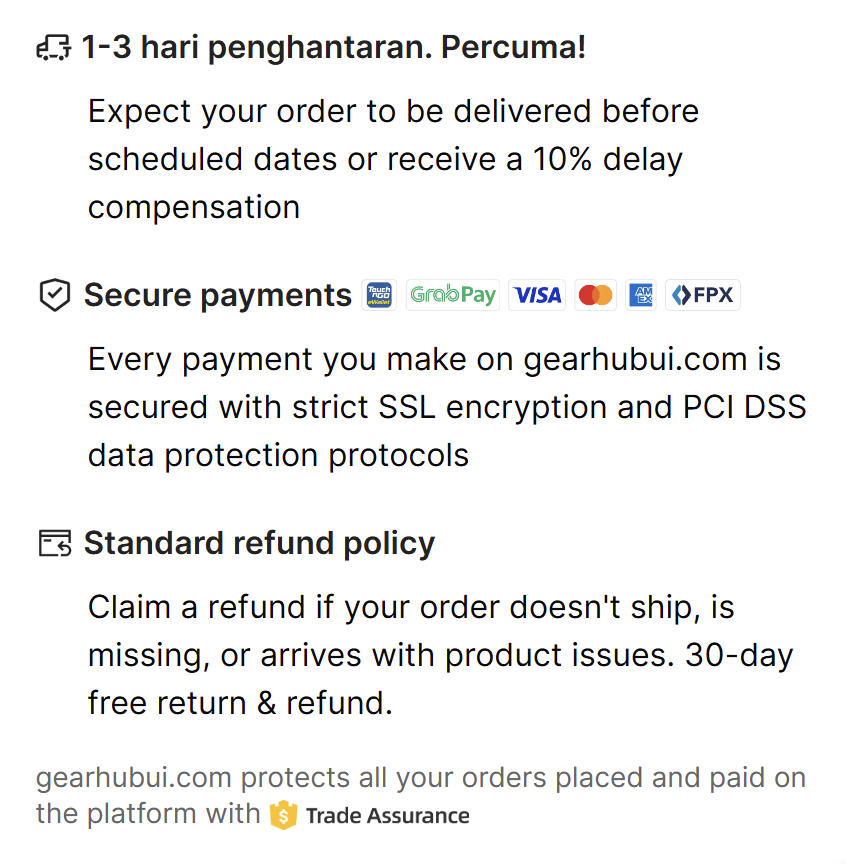This screenshot has height=864, width=846.
Task: Click the delivery truck icon
Action: [54, 48]
